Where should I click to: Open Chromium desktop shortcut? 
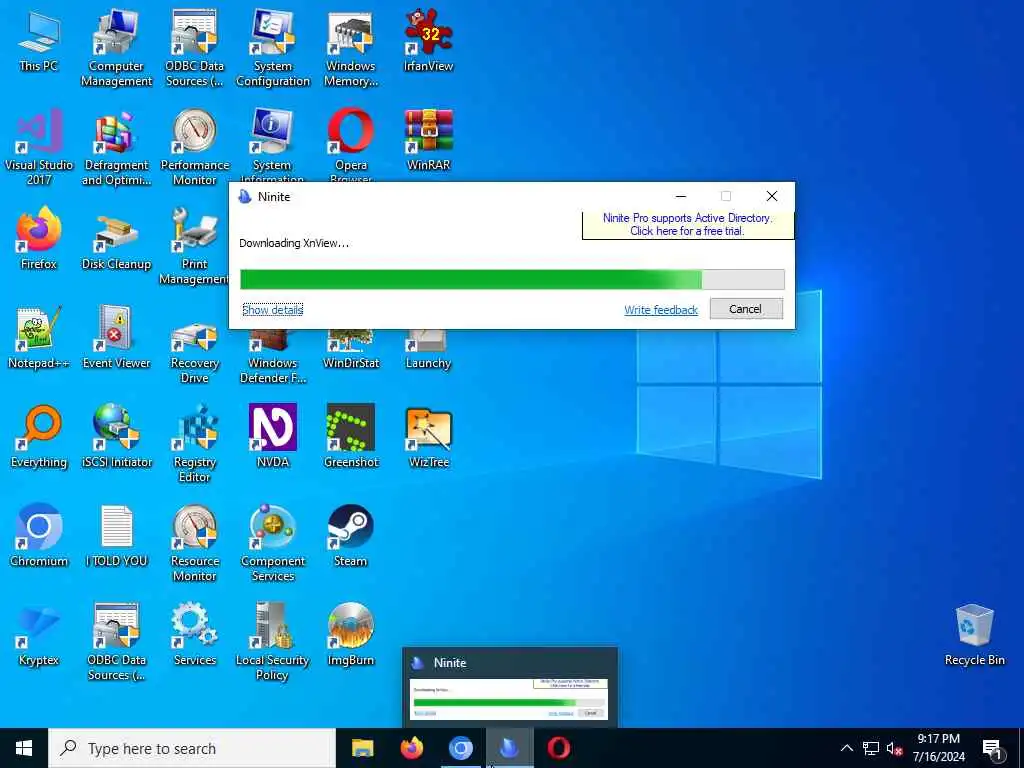[x=39, y=536]
